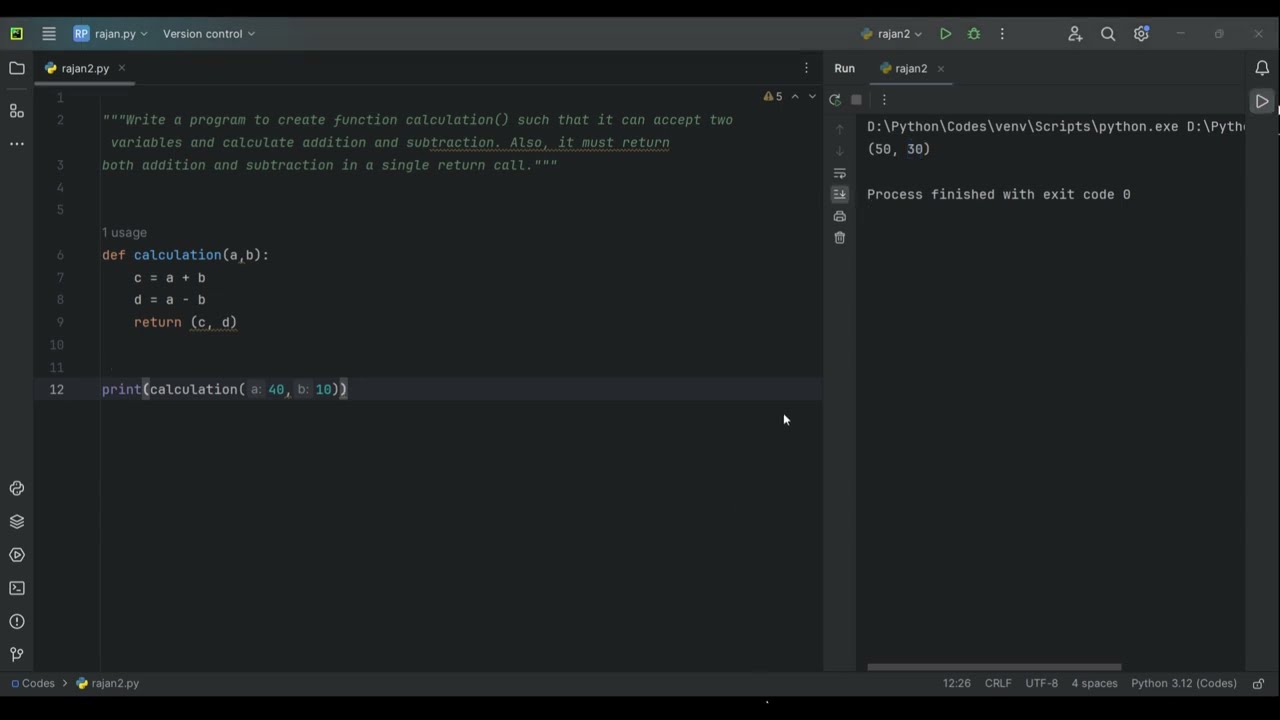Viewport: 1280px width, 720px height.
Task: Open more run actions beside the debug icon
Action: tap(1002, 34)
